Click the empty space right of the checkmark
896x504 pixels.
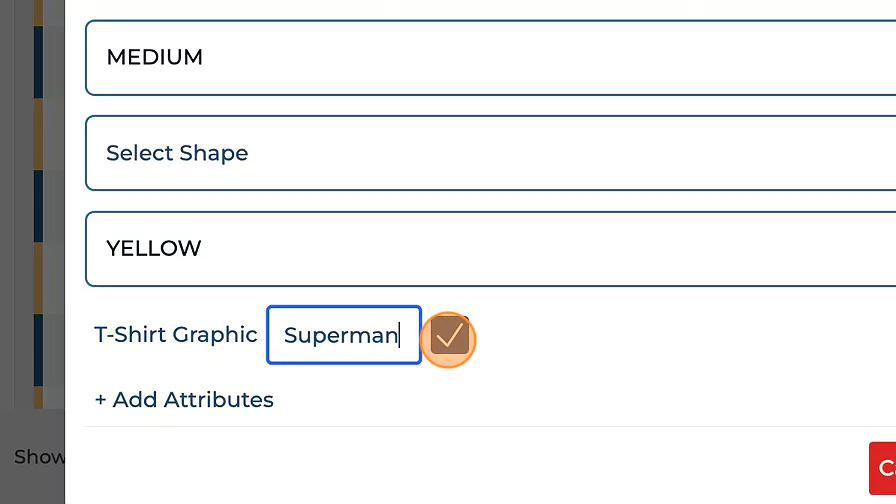[650, 336]
